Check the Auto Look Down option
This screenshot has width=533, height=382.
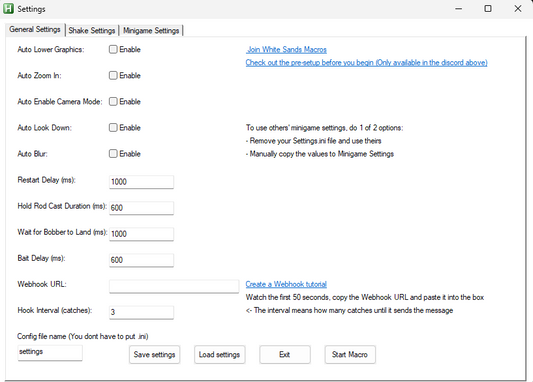(x=113, y=128)
